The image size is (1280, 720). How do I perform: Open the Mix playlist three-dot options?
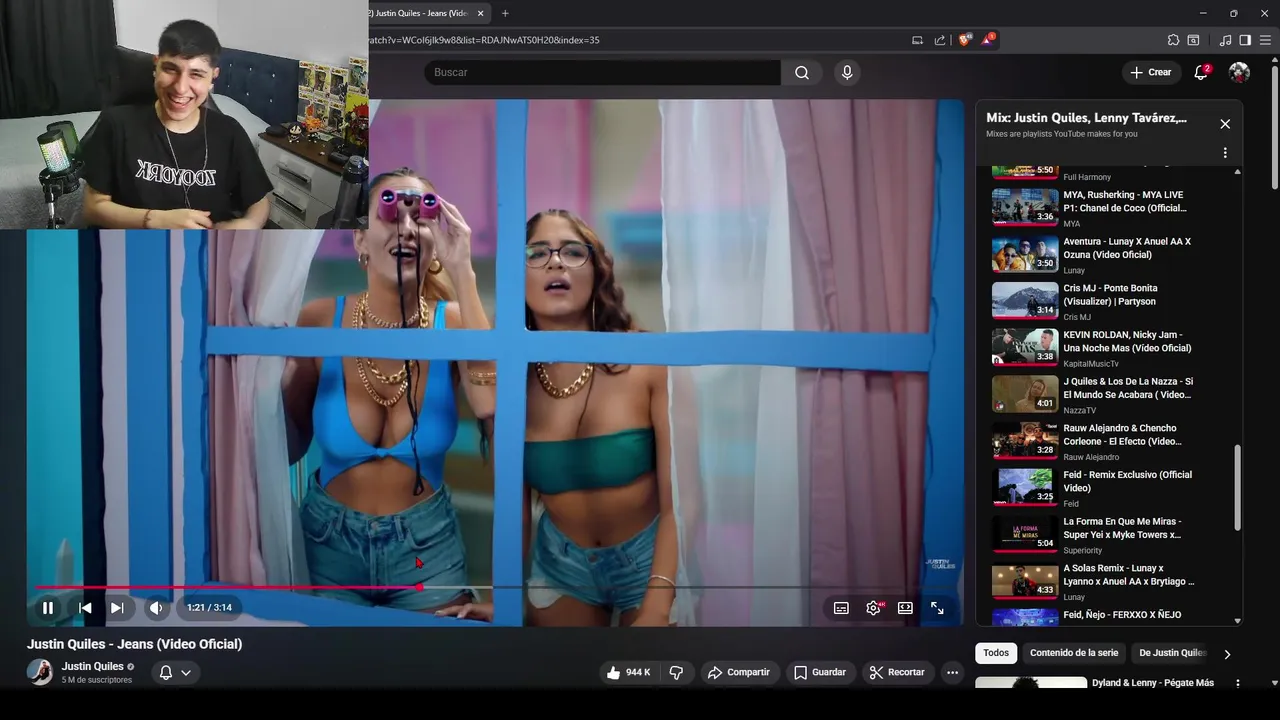coord(1225,153)
